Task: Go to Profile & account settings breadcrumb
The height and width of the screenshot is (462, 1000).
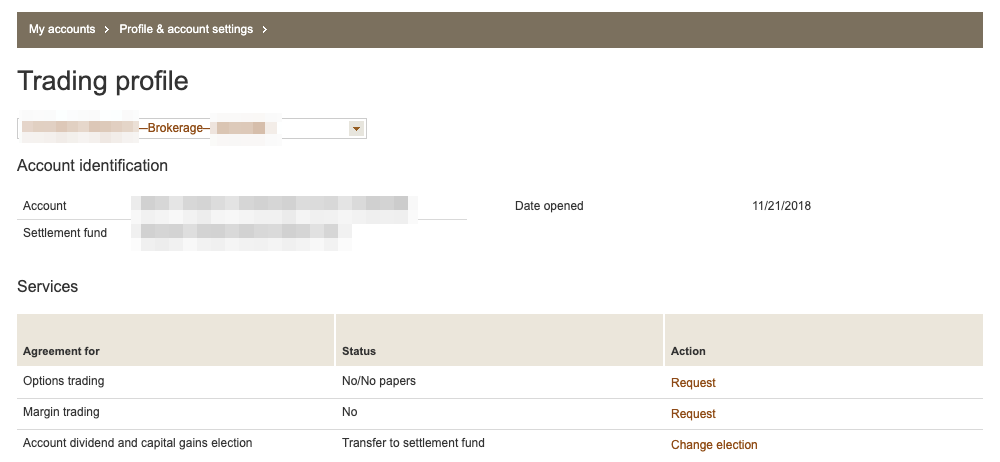Action: 186,29
